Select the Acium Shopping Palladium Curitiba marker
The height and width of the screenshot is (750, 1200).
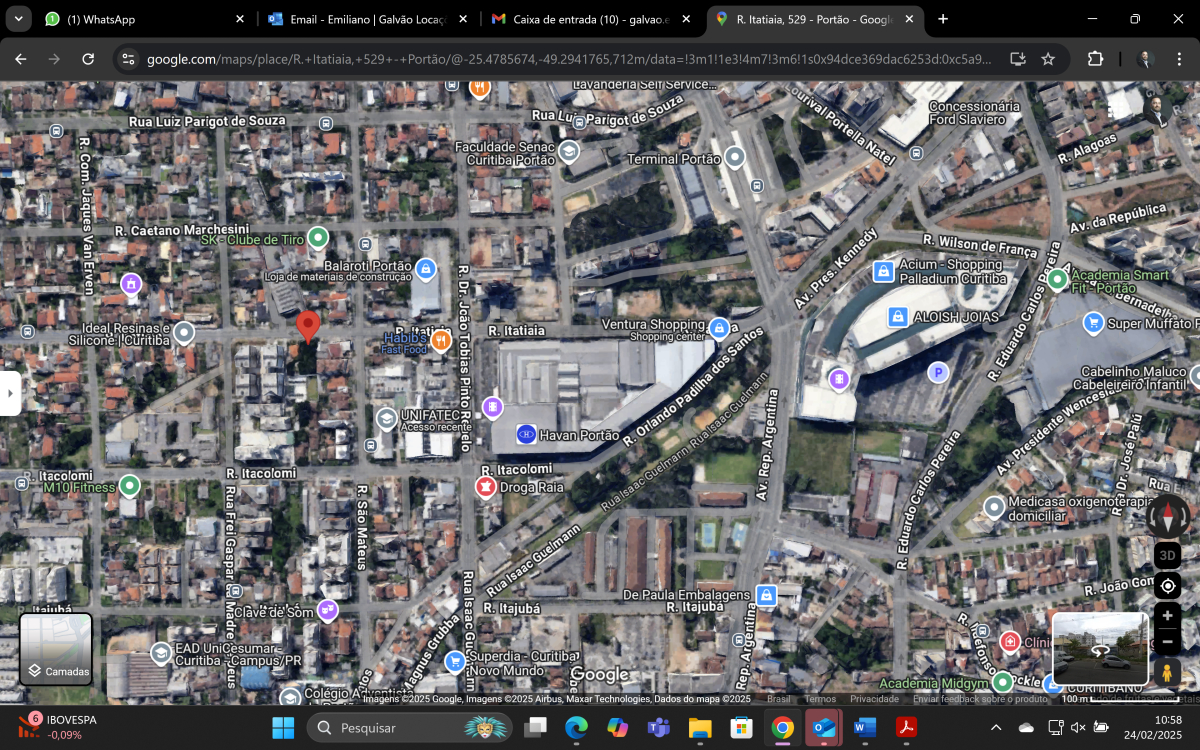(883, 271)
